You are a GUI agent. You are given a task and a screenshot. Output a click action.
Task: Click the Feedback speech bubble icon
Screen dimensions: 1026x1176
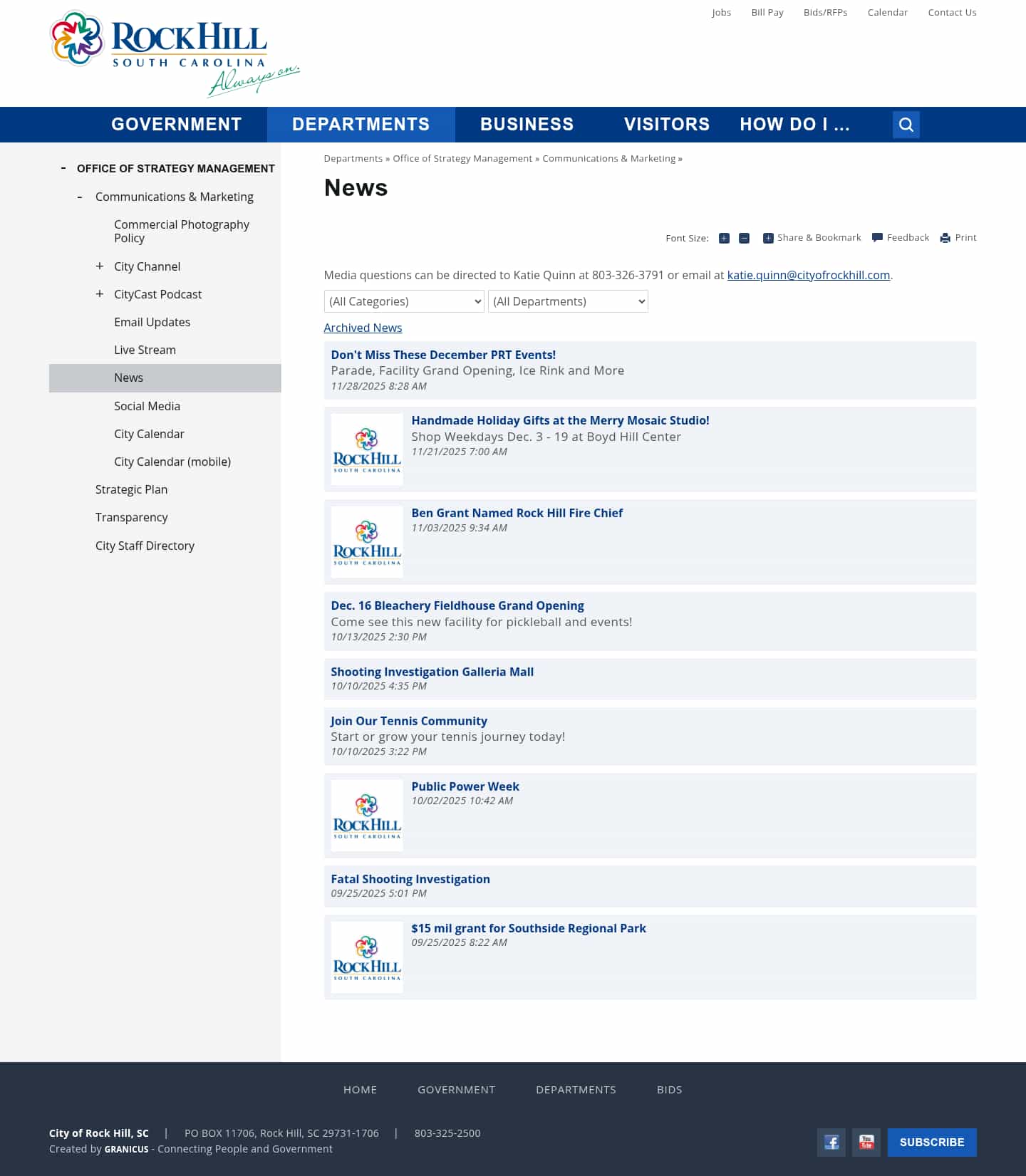(x=877, y=238)
